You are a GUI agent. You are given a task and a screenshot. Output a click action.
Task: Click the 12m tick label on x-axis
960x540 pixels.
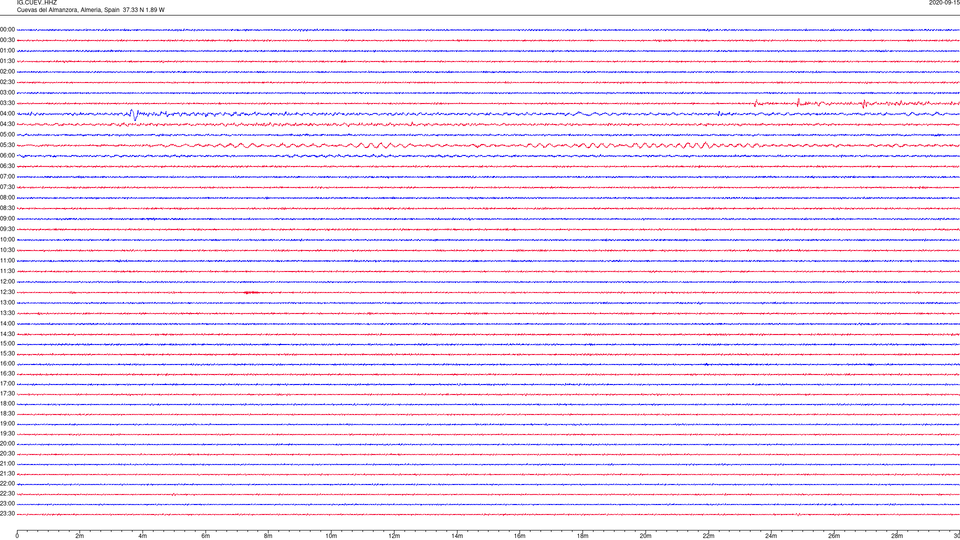click(x=394, y=536)
